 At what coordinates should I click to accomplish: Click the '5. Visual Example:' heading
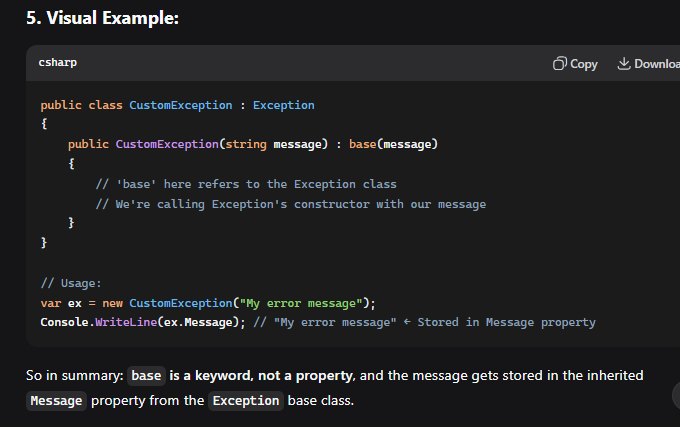pyautogui.click(x=102, y=17)
